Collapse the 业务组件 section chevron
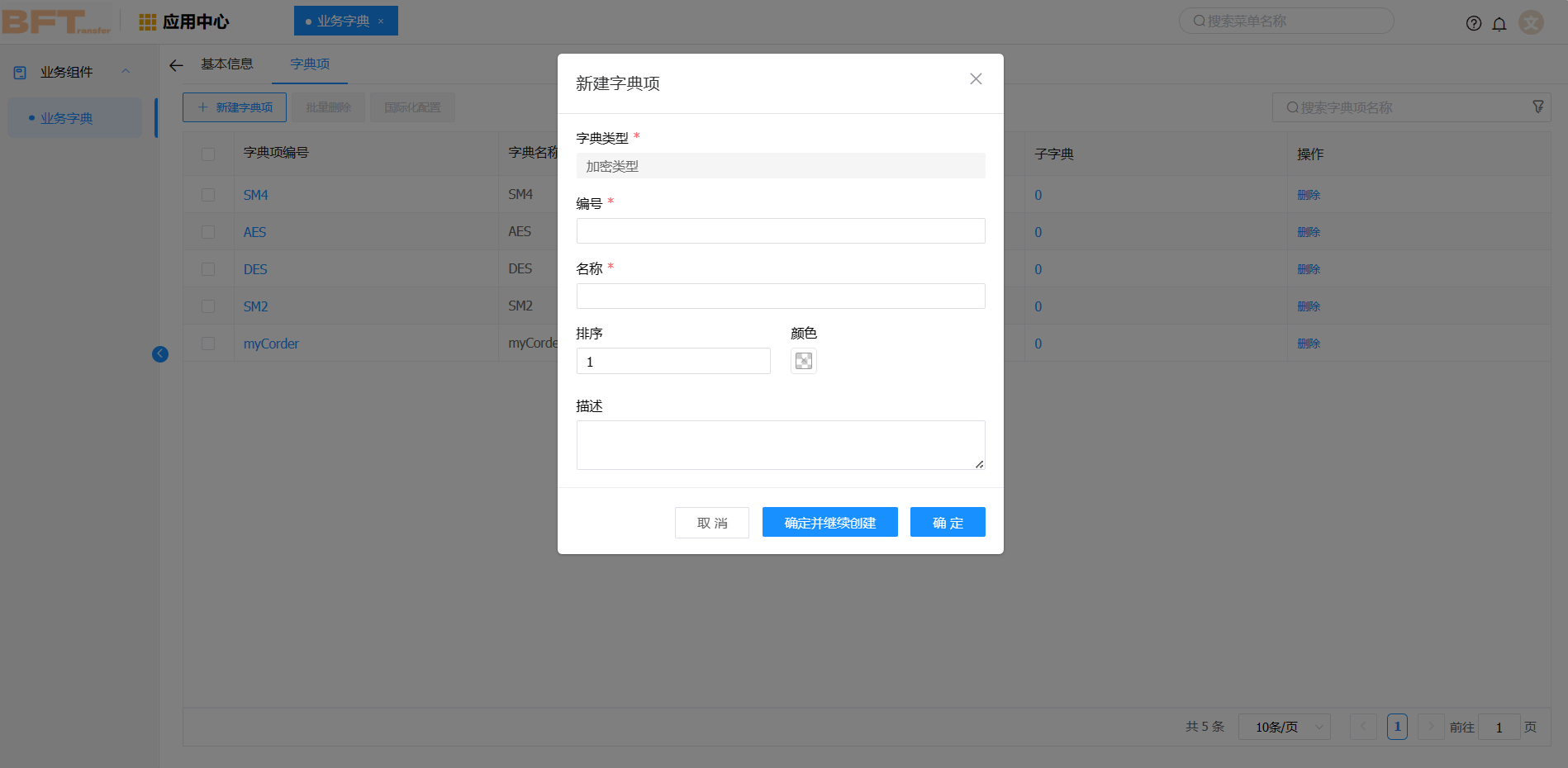This screenshot has height=768, width=1568. [126, 71]
